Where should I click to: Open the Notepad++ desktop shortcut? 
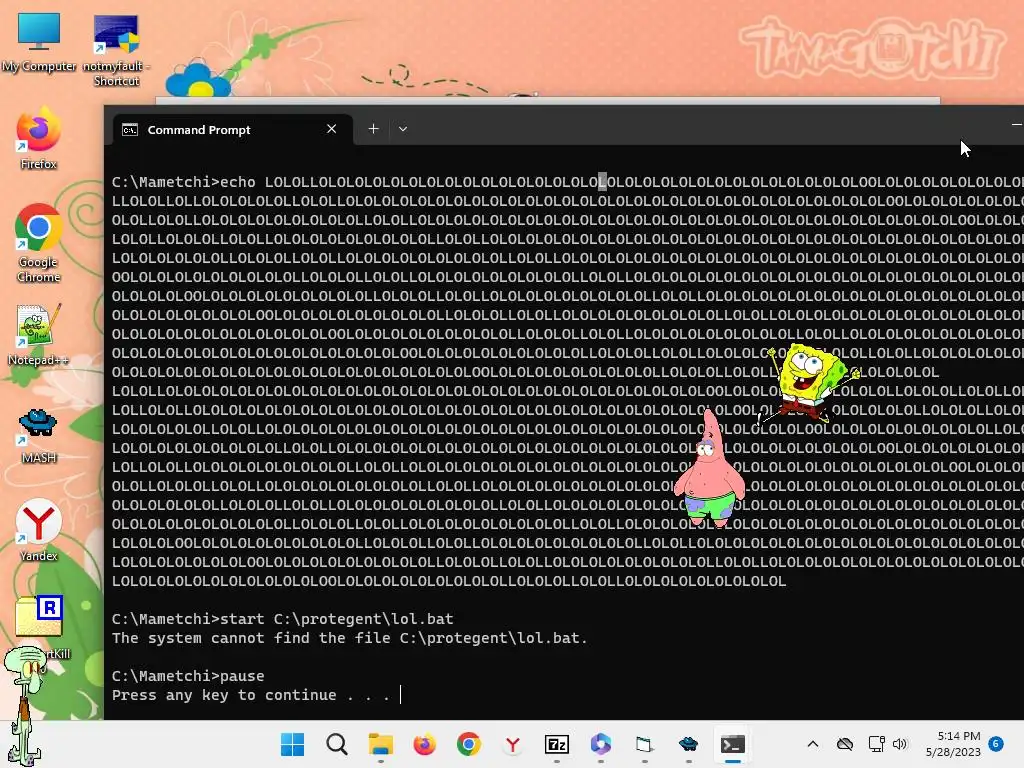pos(39,334)
